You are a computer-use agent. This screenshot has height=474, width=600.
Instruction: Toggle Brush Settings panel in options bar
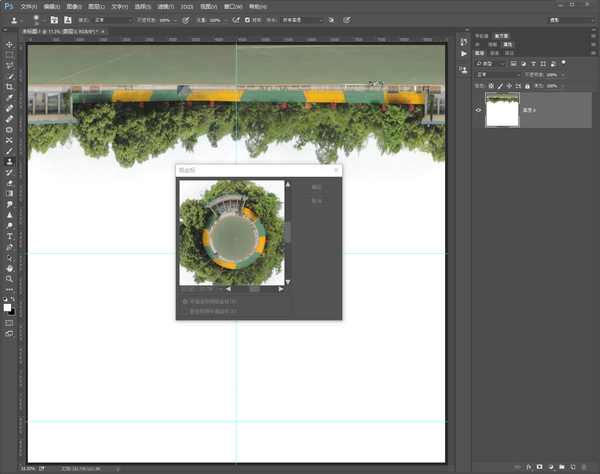[x=54, y=20]
